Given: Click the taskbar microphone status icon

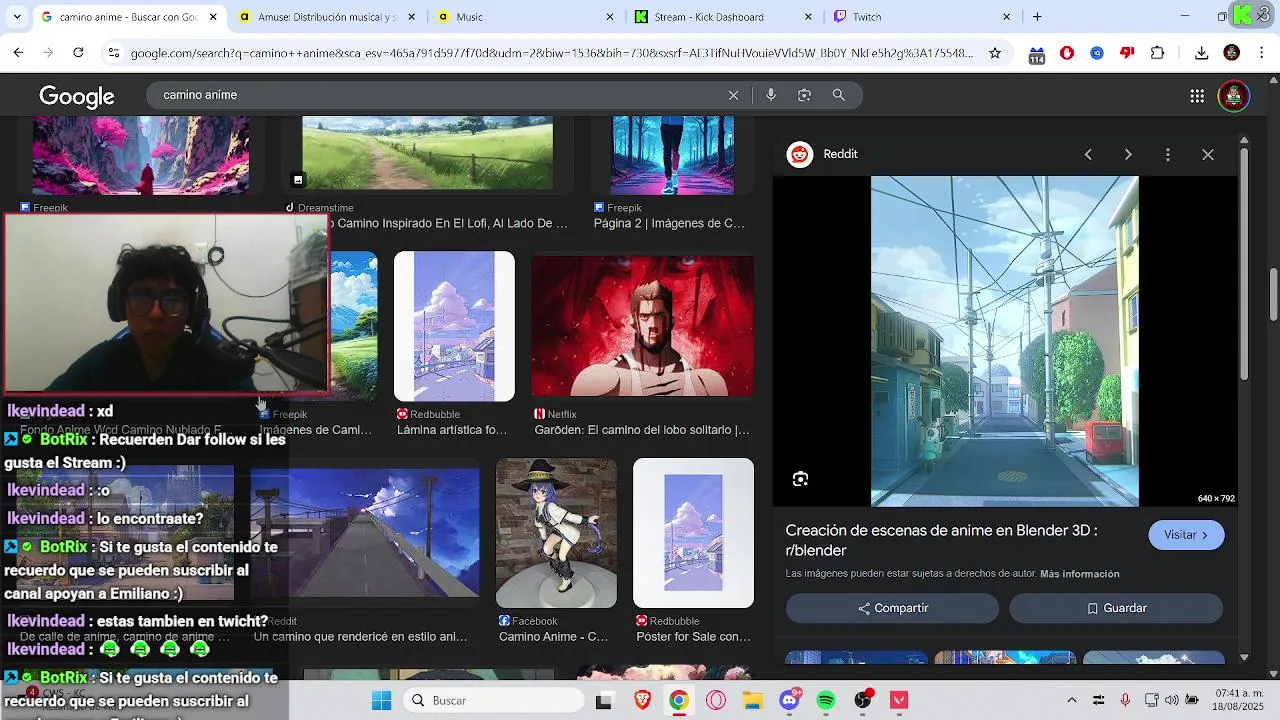Looking at the screenshot, I should tap(1125, 700).
